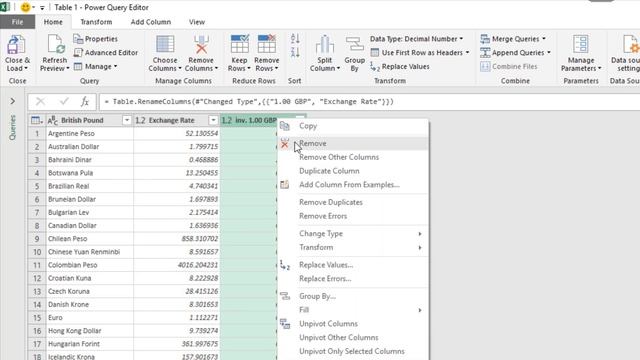Click the Split Column icon
640x360 pixels.
pyautogui.click(x=325, y=45)
